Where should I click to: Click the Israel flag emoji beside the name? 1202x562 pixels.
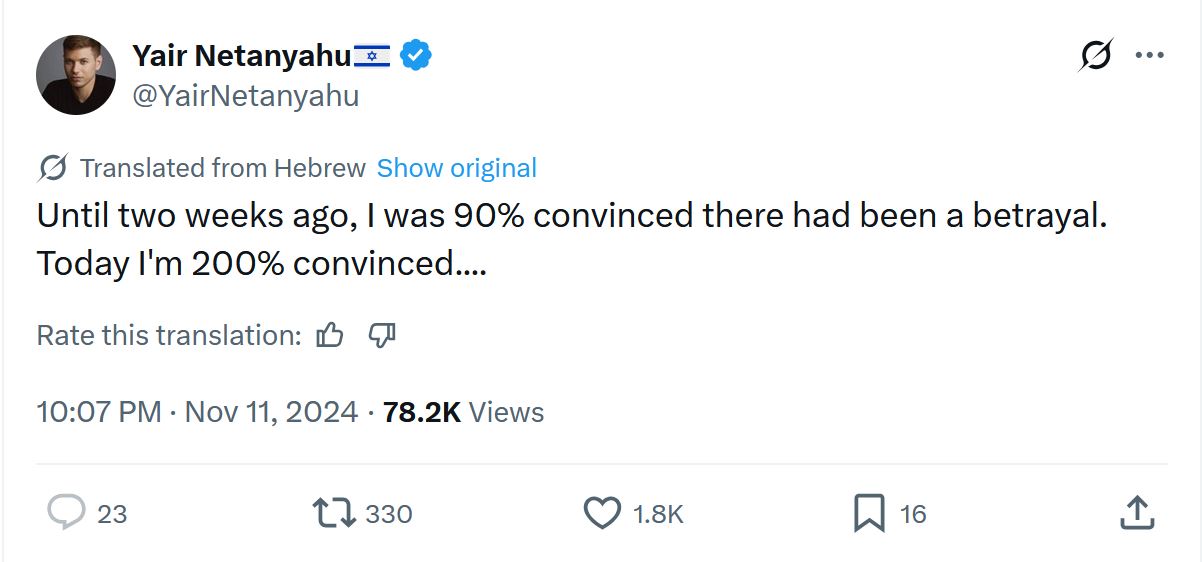pos(372,57)
